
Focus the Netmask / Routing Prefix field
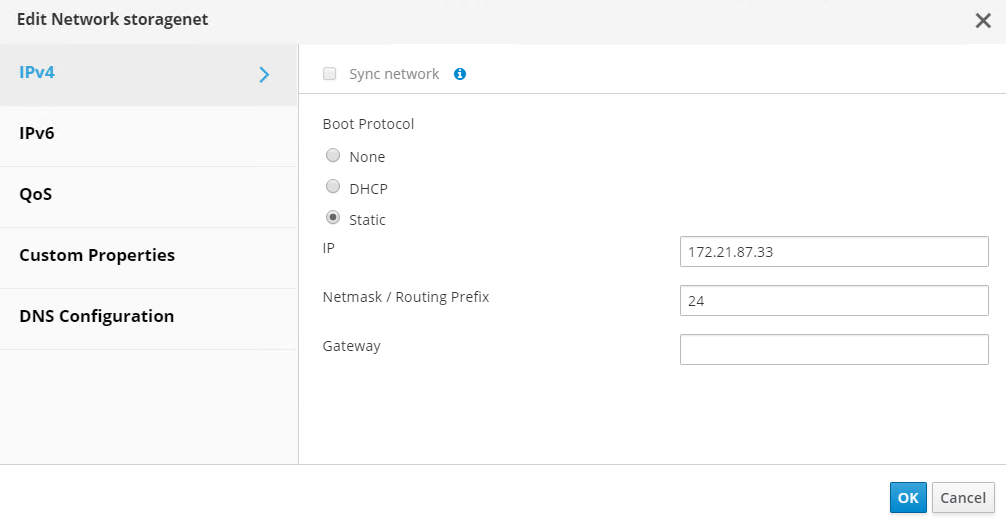833,300
